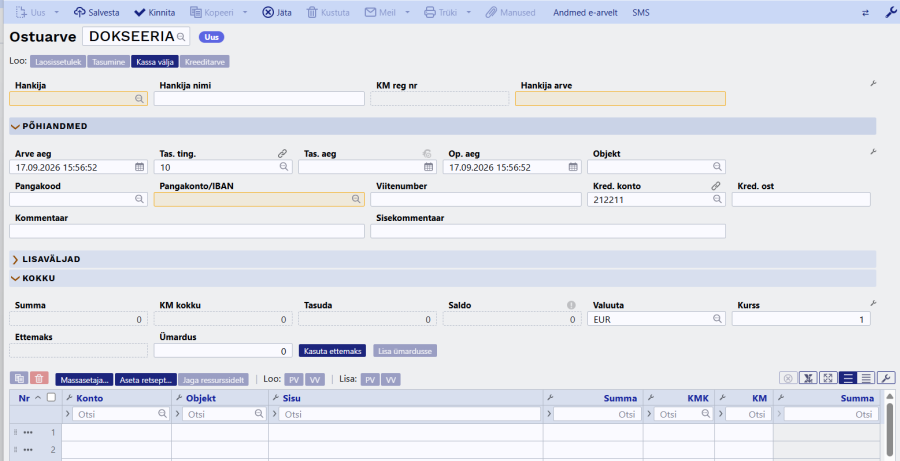Click the Kasuta ettemaks button
This screenshot has width=900, height=461.
point(332,351)
